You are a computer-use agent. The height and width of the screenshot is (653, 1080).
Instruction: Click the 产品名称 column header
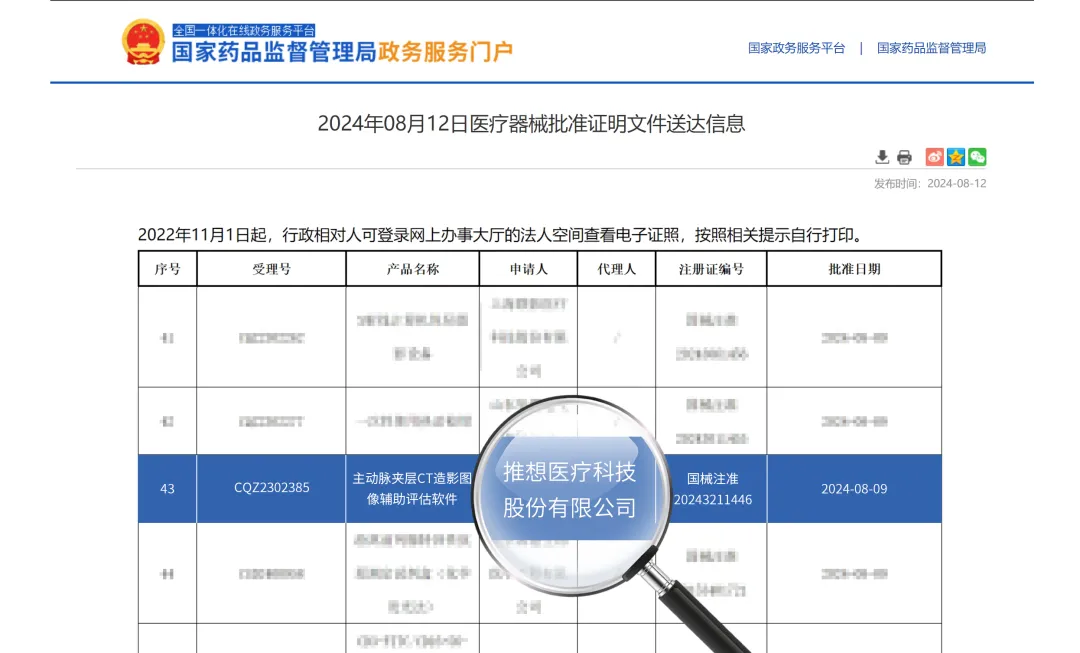(412, 269)
